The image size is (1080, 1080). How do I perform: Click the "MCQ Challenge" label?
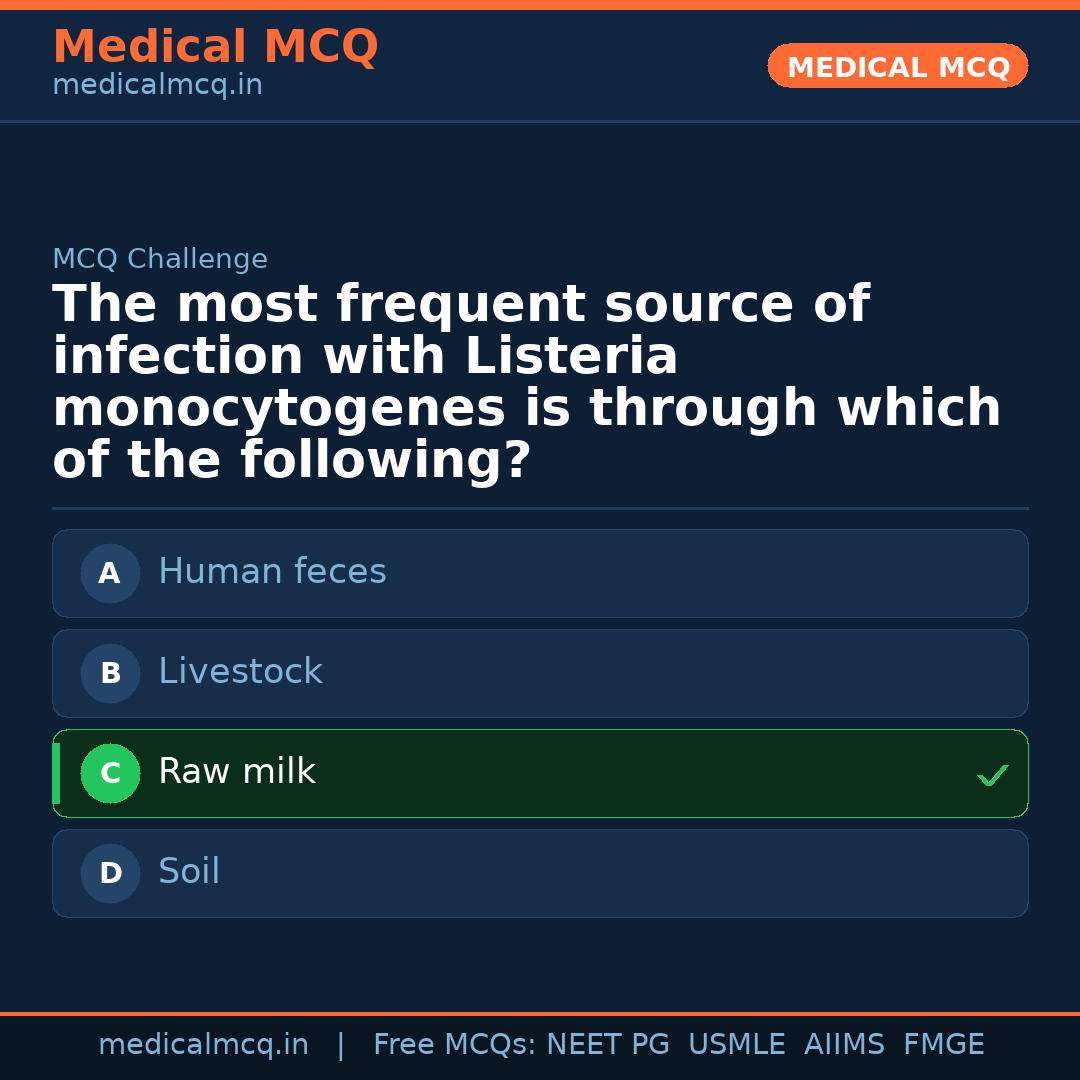tap(160, 259)
